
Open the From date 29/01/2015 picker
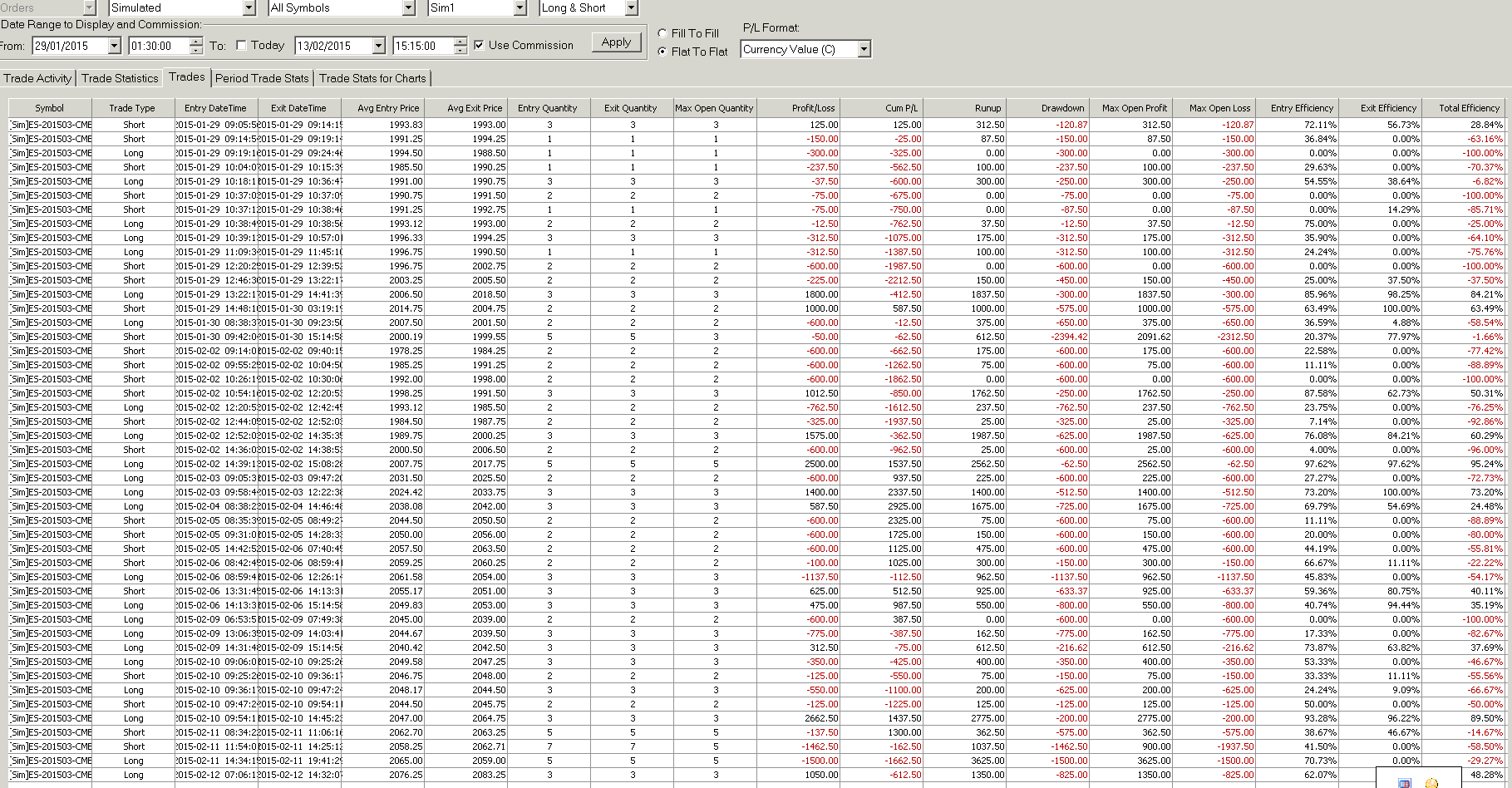click(x=114, y=47)
